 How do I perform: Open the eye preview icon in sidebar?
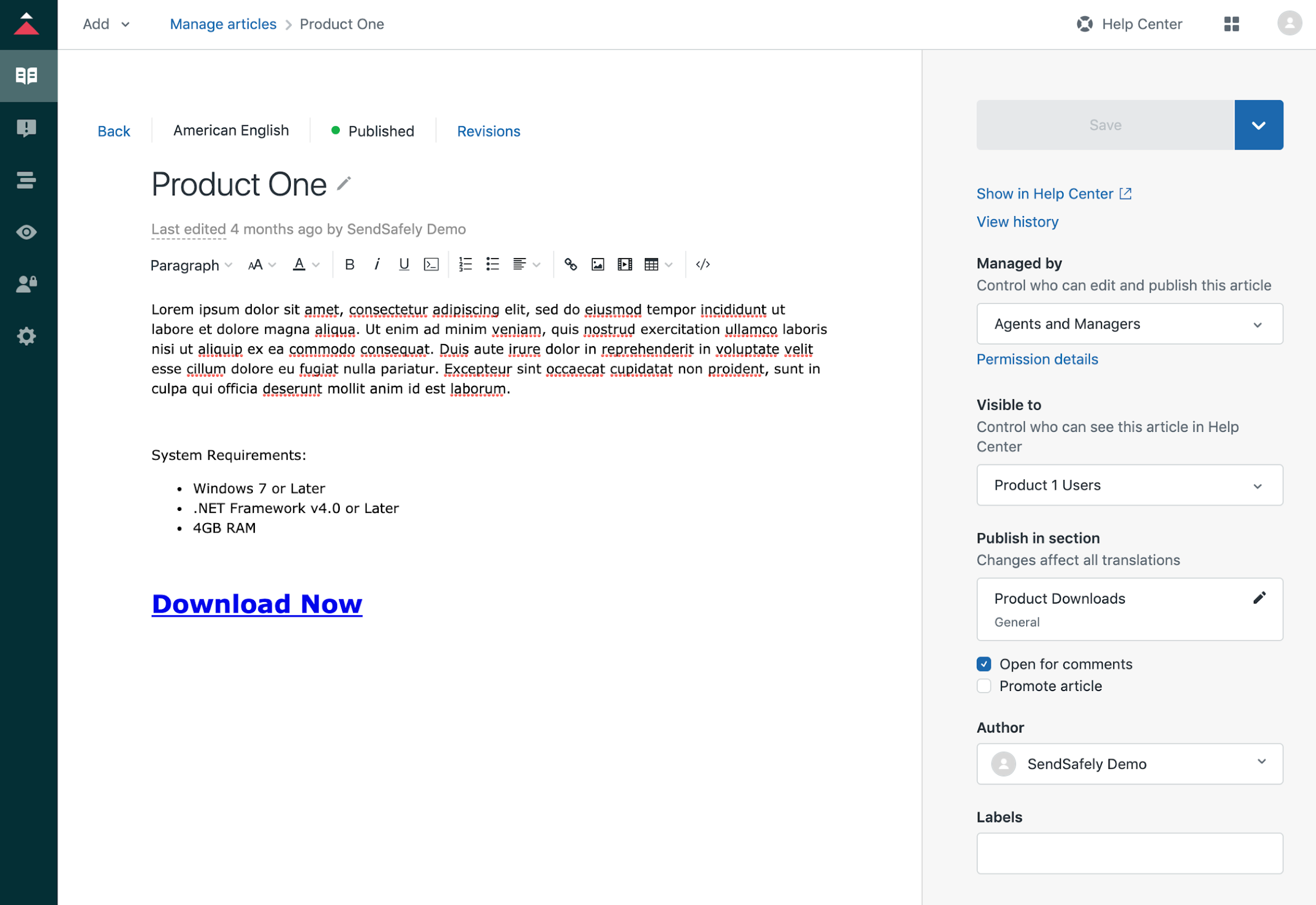pyautogui.click(x=27, y=232)
